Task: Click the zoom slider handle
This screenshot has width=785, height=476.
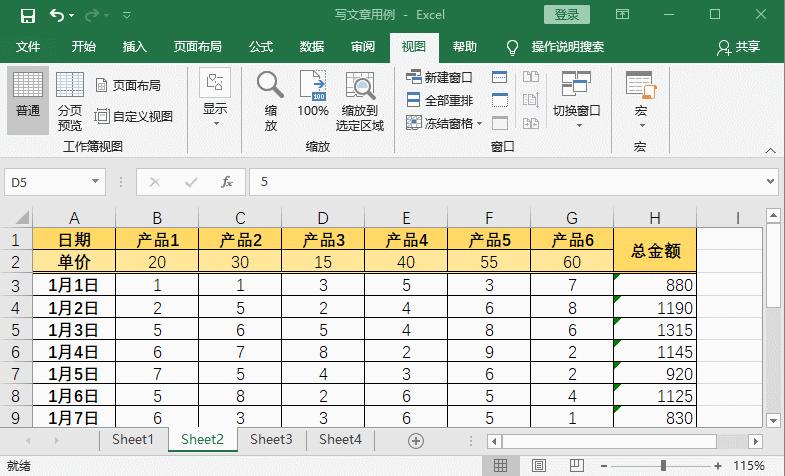Action: (x=663, y=465)
